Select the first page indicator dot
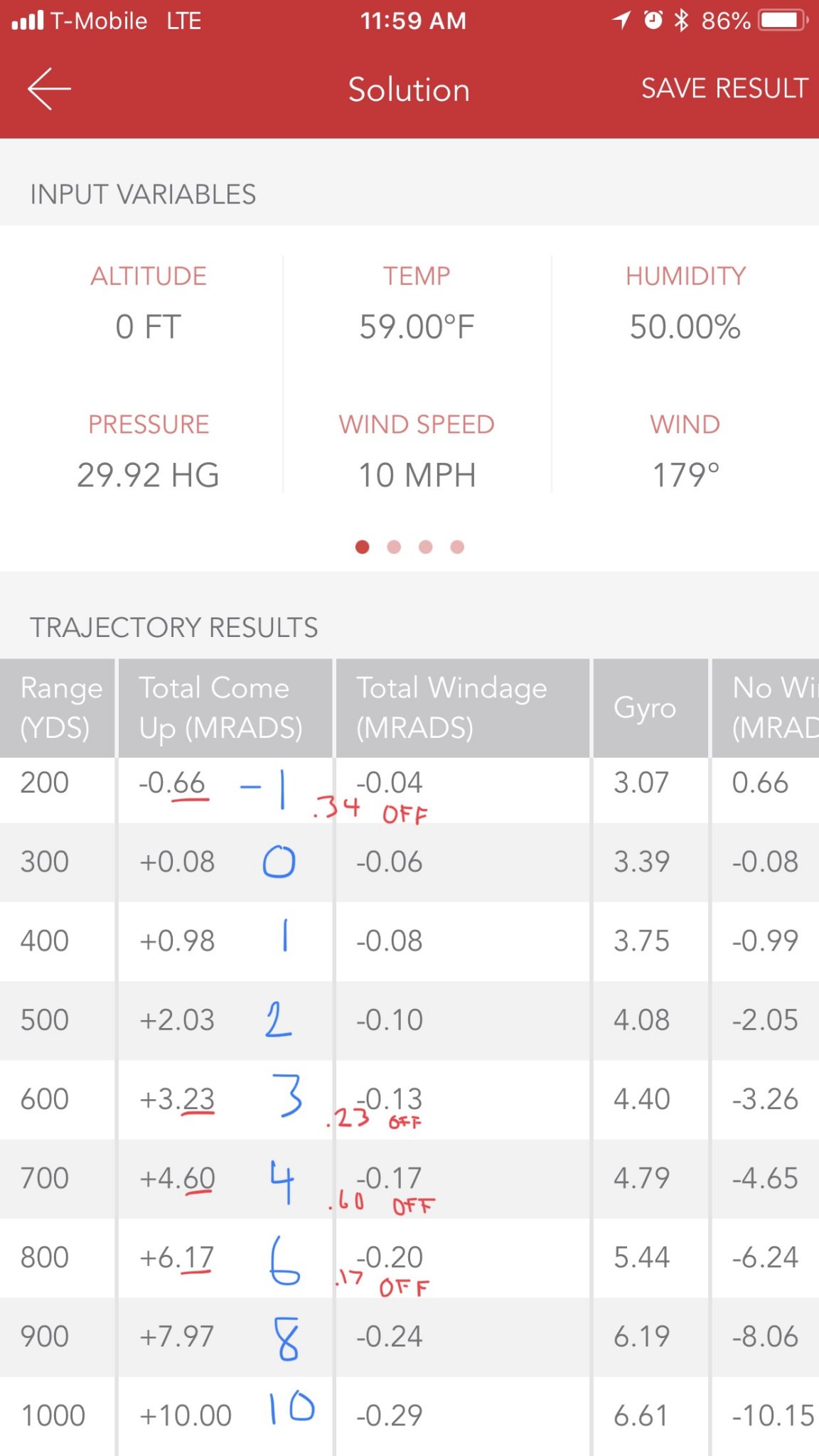Viewport: 819px width, 1456px height. coord(363,547)
